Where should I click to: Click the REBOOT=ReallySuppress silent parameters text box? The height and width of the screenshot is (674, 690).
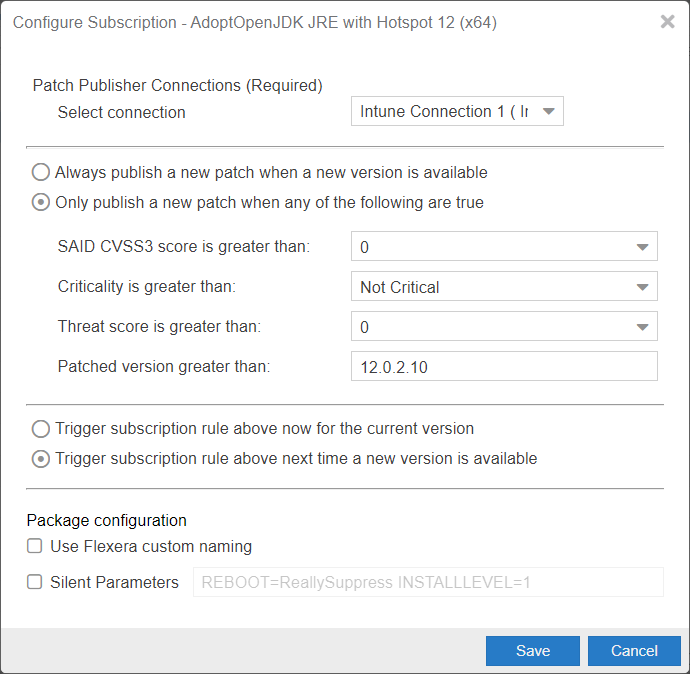click(428, 582)
